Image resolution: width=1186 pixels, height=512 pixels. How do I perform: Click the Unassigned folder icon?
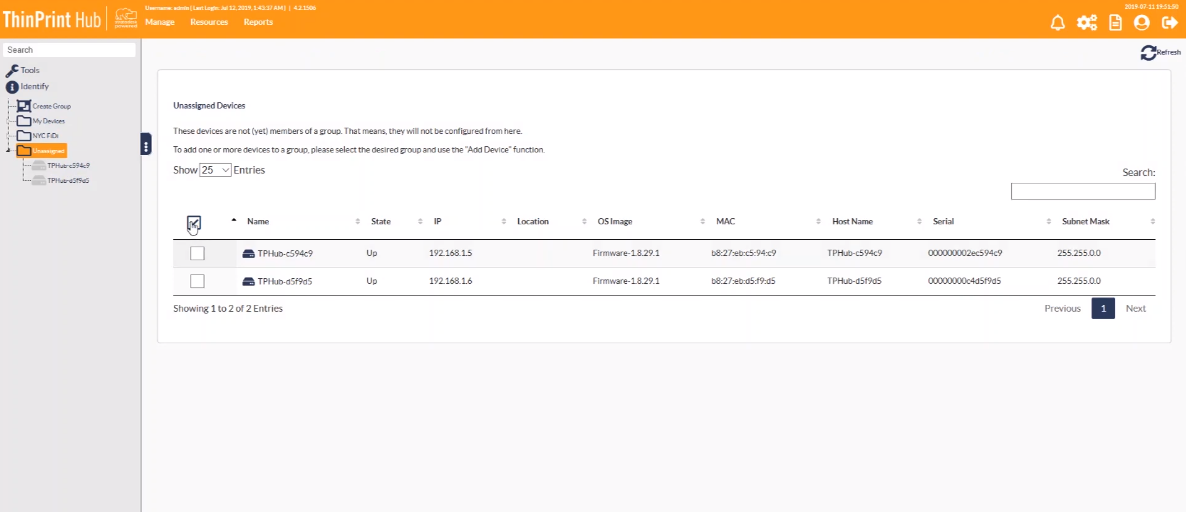tap(23, 150)
